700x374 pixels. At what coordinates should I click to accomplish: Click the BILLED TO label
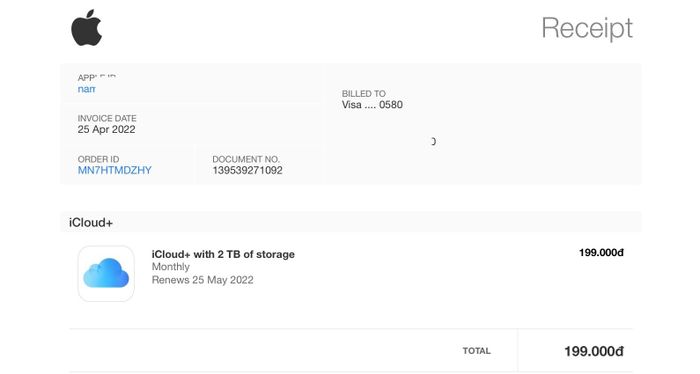[x=364, y=94]
